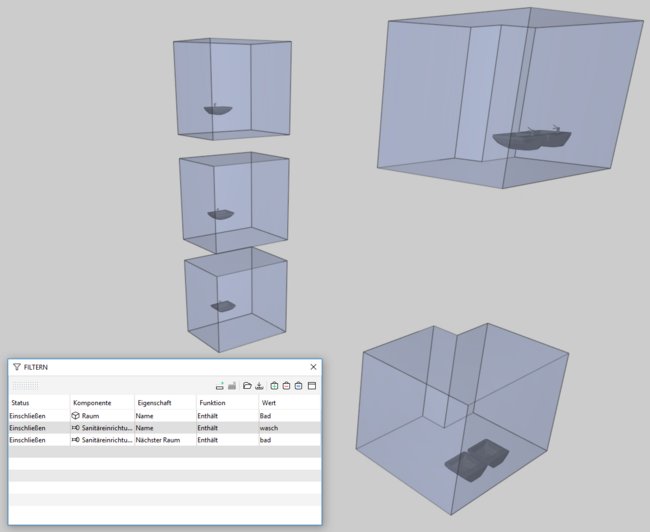The width and height of the screenshot is (650, 532).
Task: Select the 'Nächster Raum' property cell
Action: tap(165, 440)
